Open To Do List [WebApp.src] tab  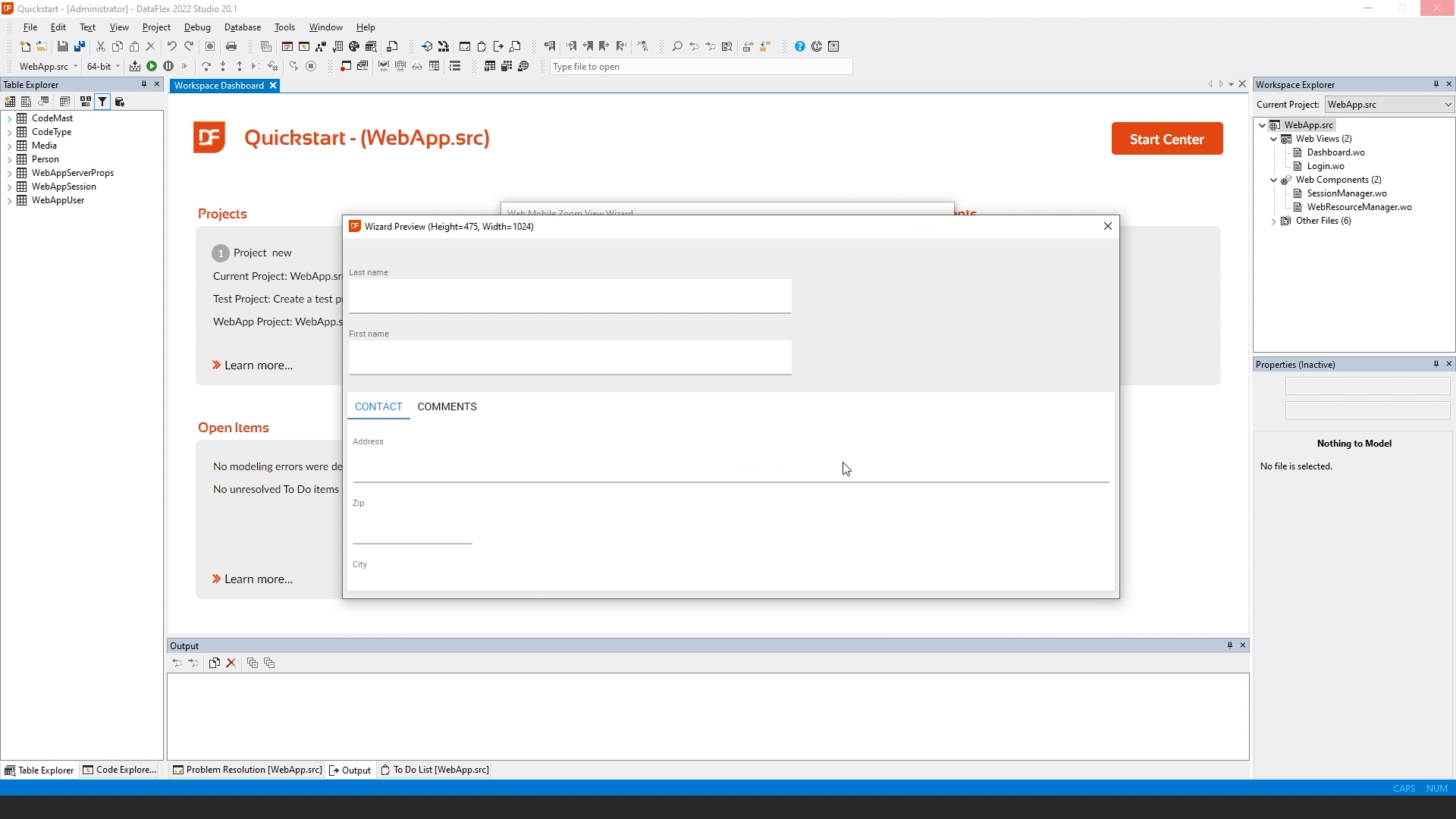435,770
